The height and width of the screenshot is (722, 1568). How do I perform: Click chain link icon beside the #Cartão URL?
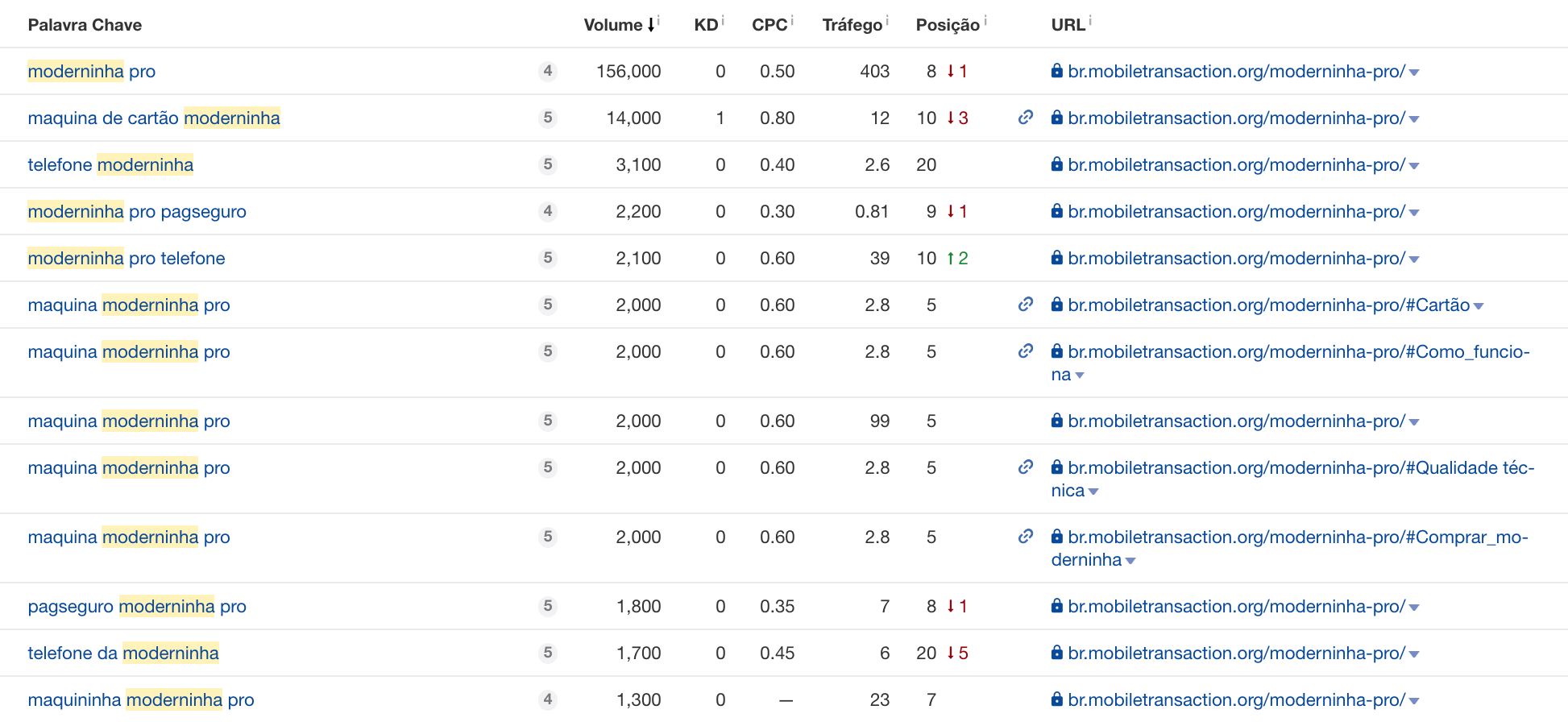pos(1026,305)
